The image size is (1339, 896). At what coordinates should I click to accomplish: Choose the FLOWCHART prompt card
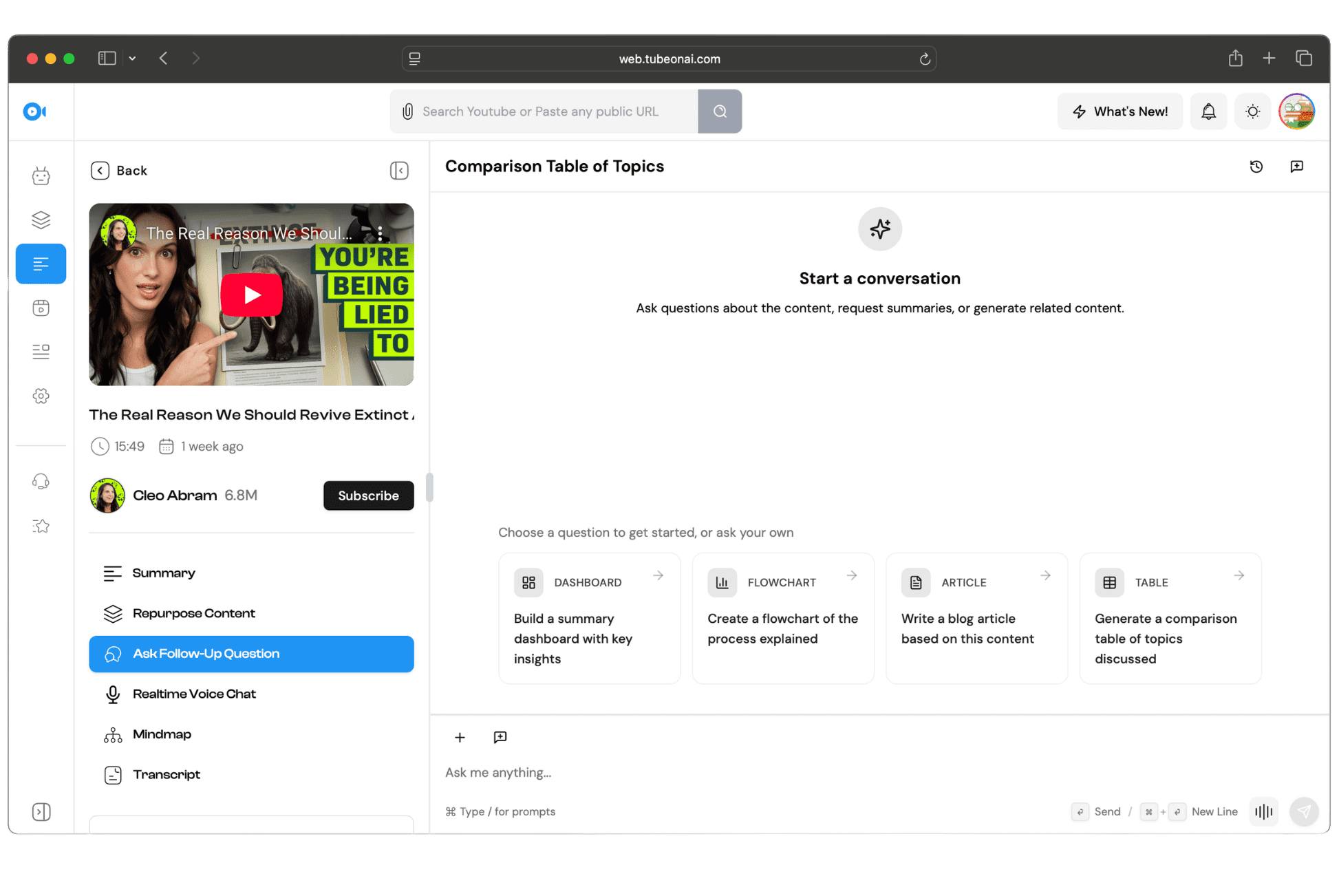(x=783, y=618)
